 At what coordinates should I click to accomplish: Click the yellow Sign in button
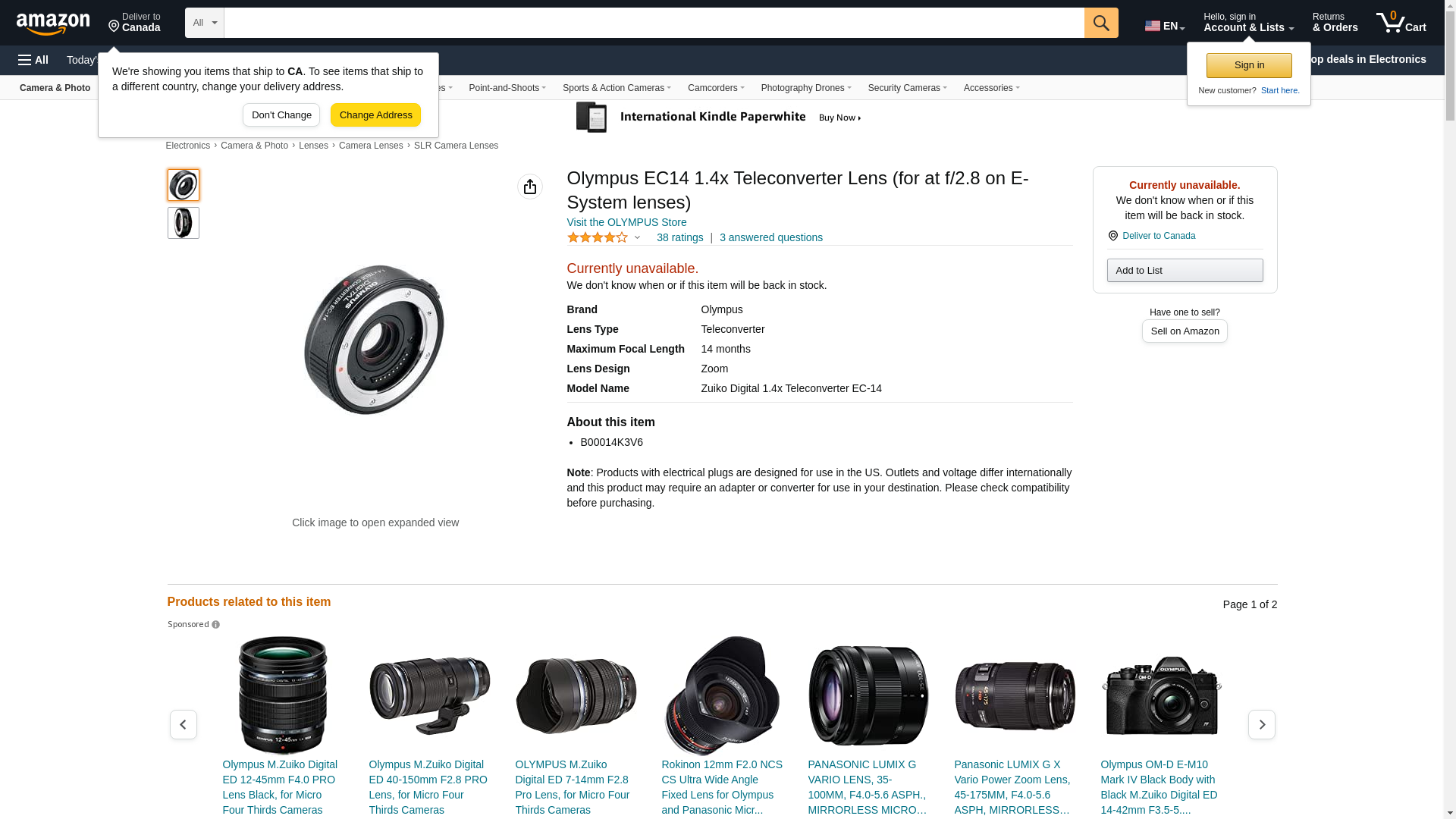(1249, 65)
